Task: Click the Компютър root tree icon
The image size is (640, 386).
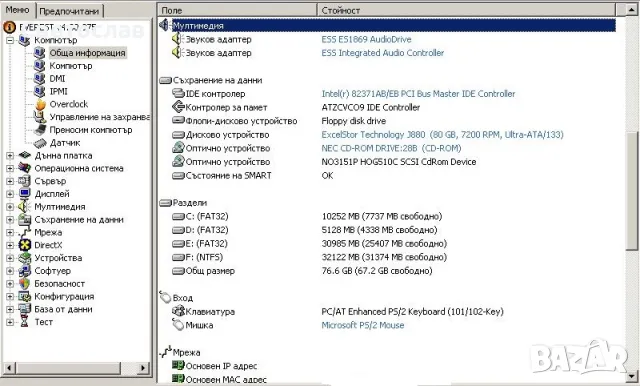Action: click(x=24, y=40)
